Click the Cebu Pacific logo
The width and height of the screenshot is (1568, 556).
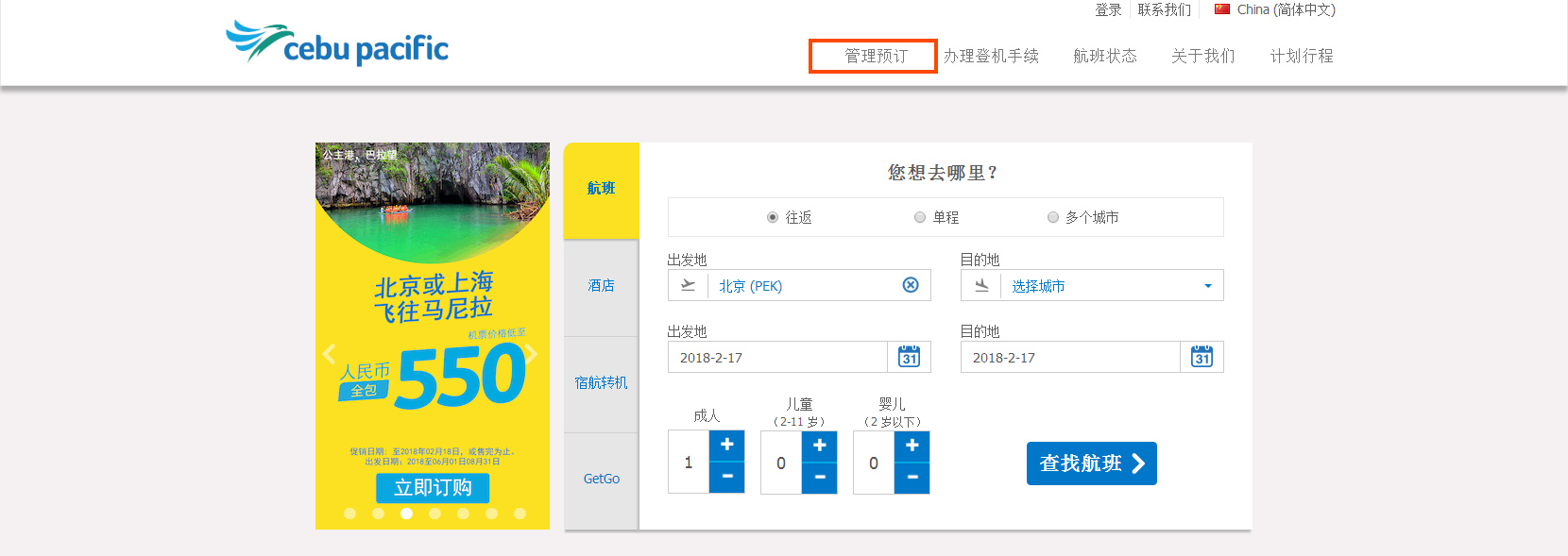(x=337, y=43)
